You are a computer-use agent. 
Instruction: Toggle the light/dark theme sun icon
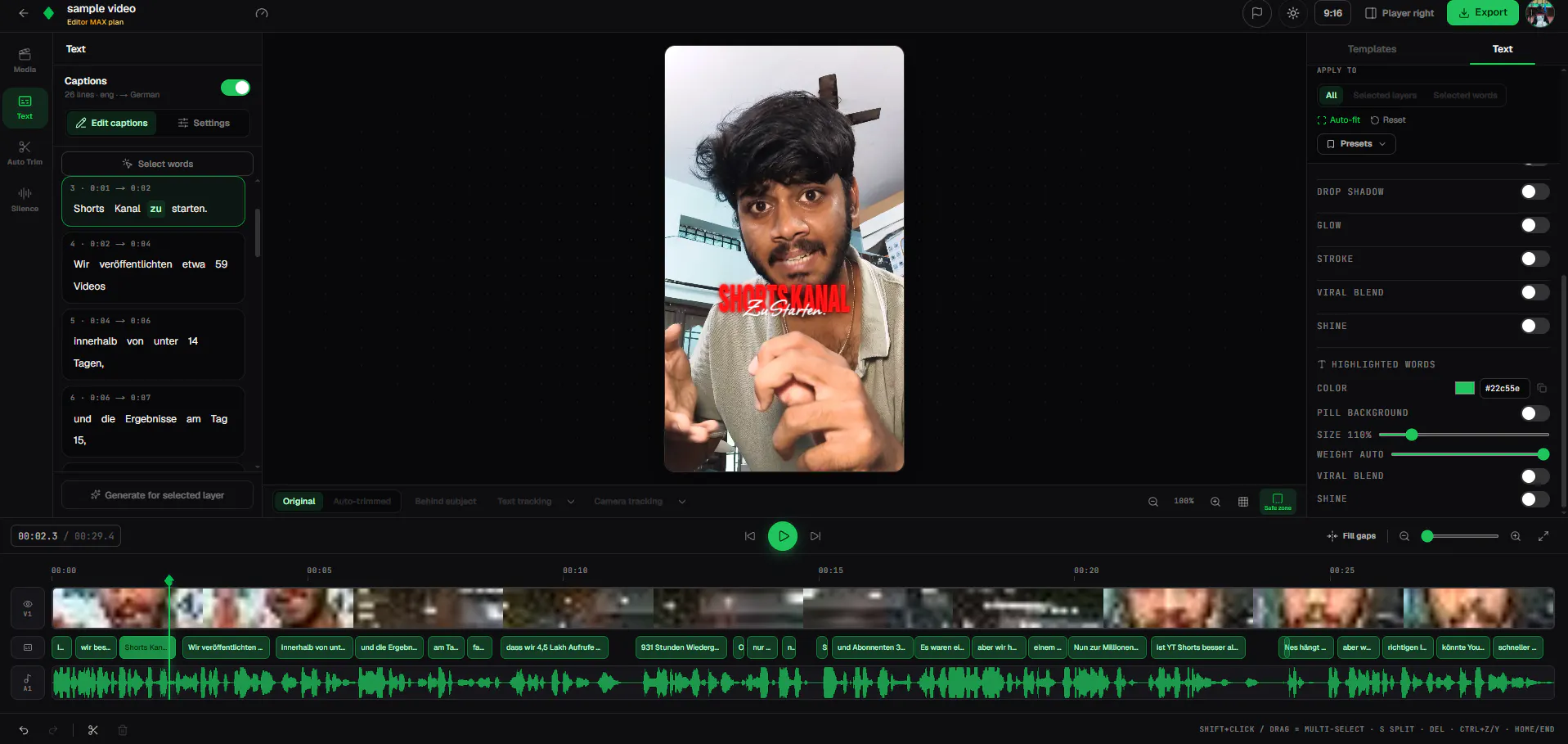click(x=1292, y=13)
